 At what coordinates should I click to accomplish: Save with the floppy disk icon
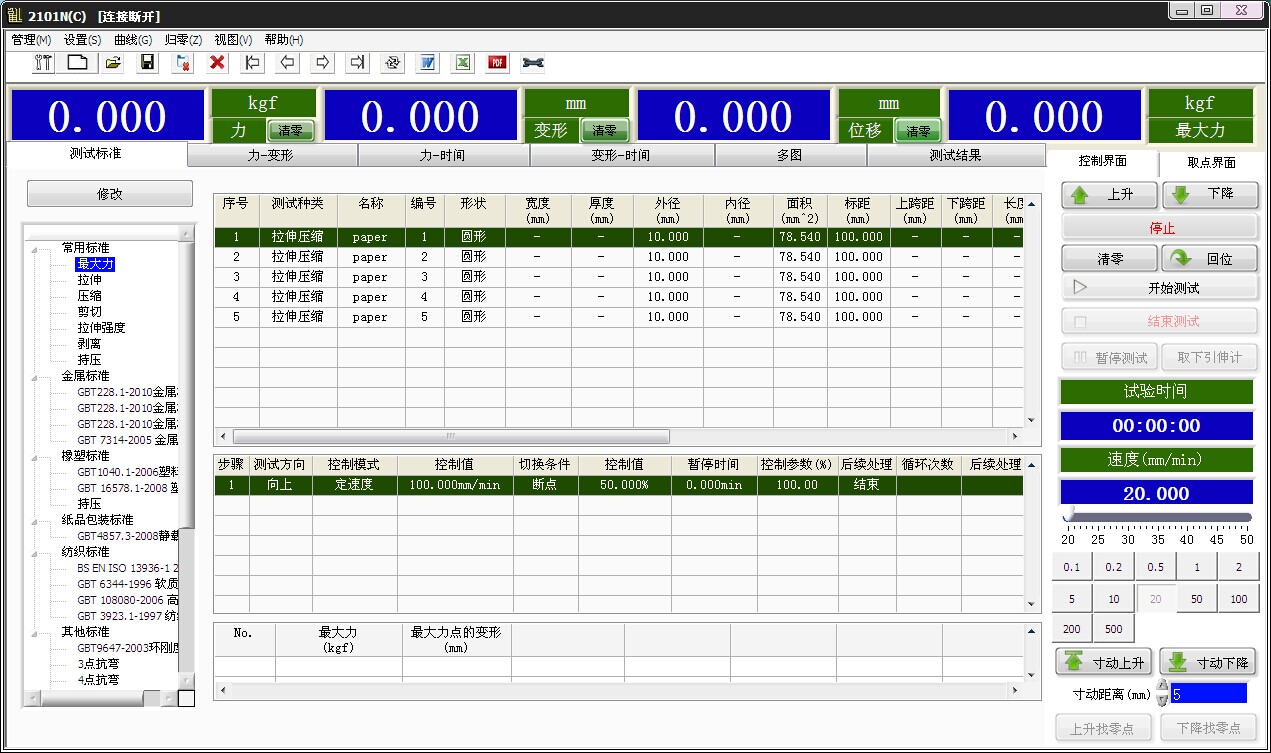coord(148,63)
